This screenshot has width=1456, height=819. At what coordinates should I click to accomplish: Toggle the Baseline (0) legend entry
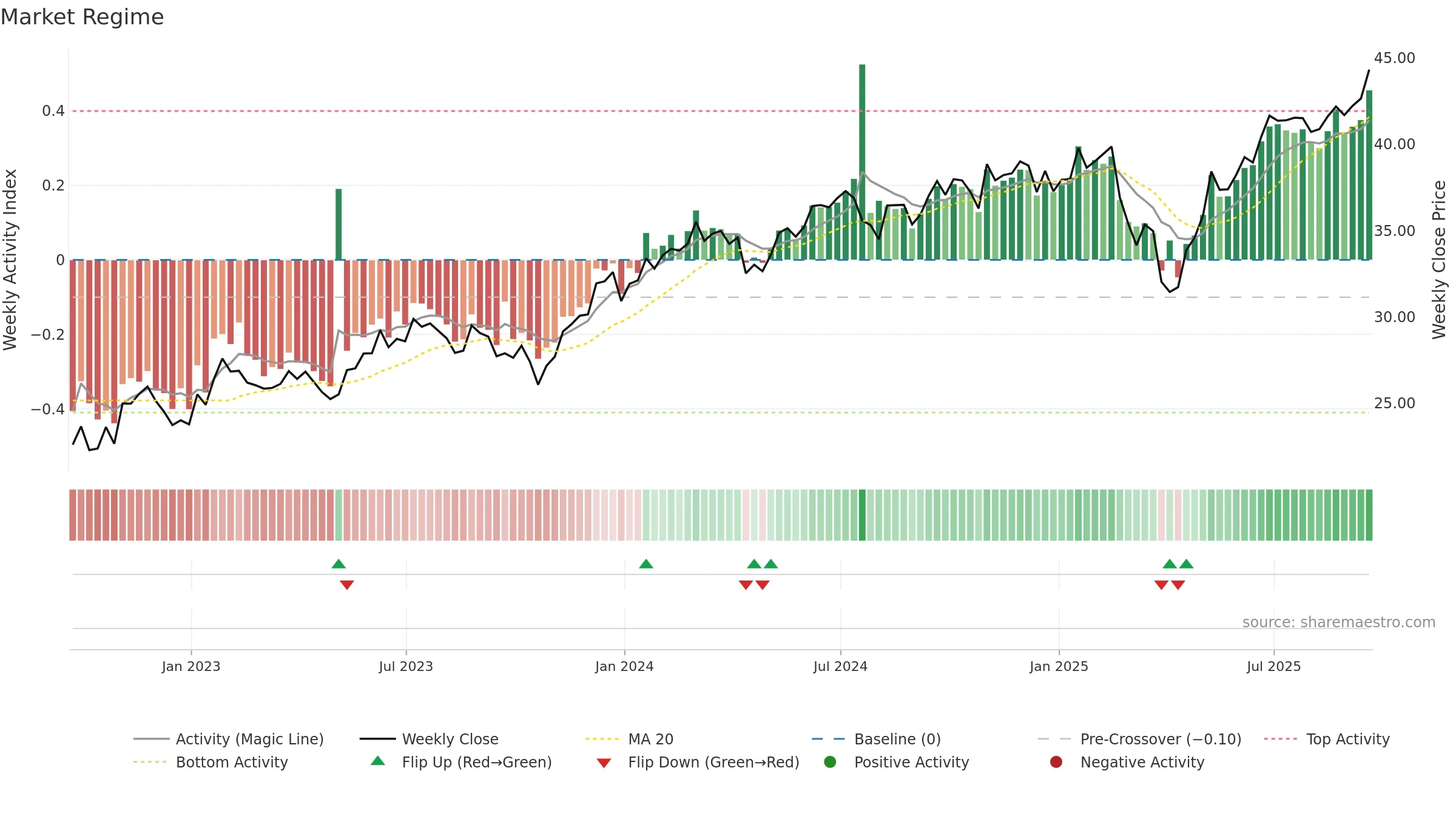876,739
